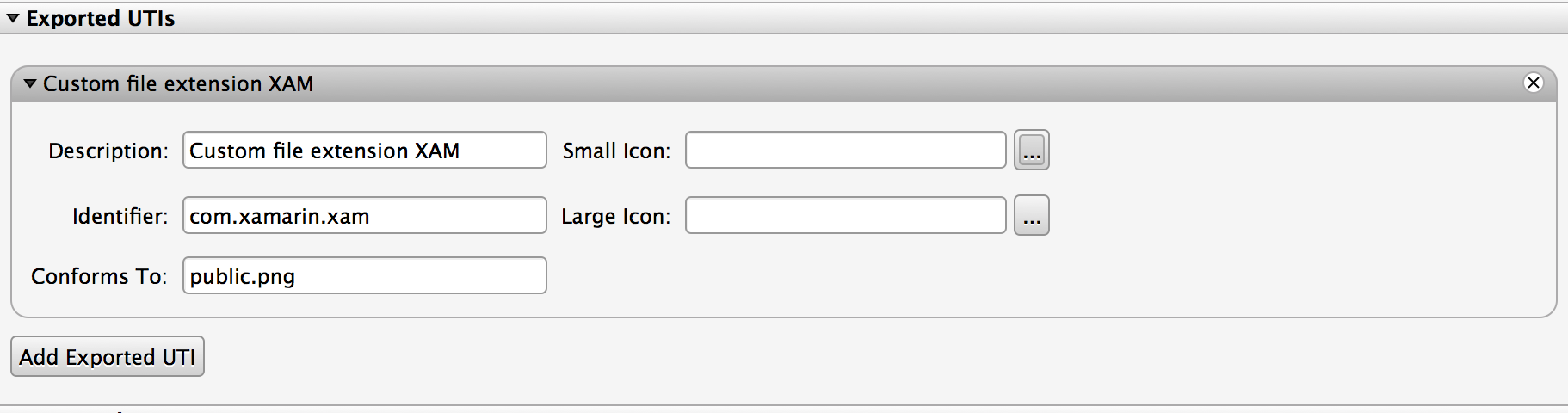Click the Add Exported UTI button

click(108, 356)
